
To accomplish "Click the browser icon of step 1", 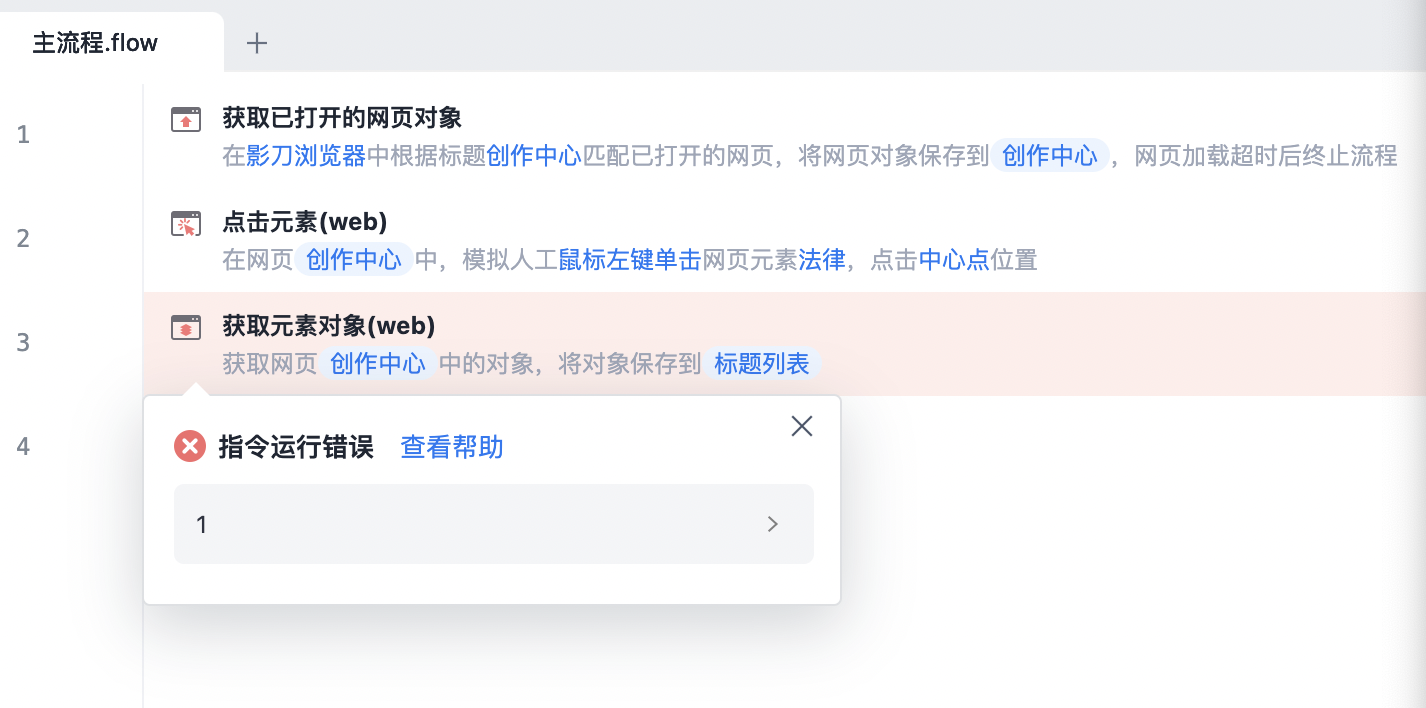I will pyautogui.click(x=185, y=119).
